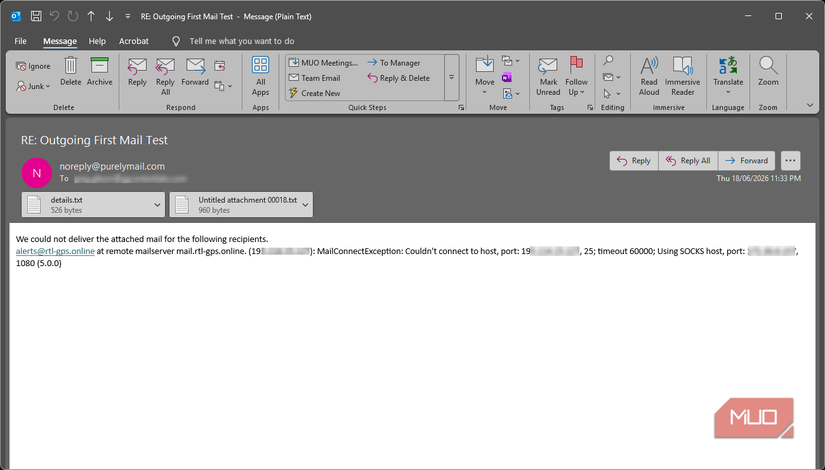Click Reply button in message header

pos(634,161)
